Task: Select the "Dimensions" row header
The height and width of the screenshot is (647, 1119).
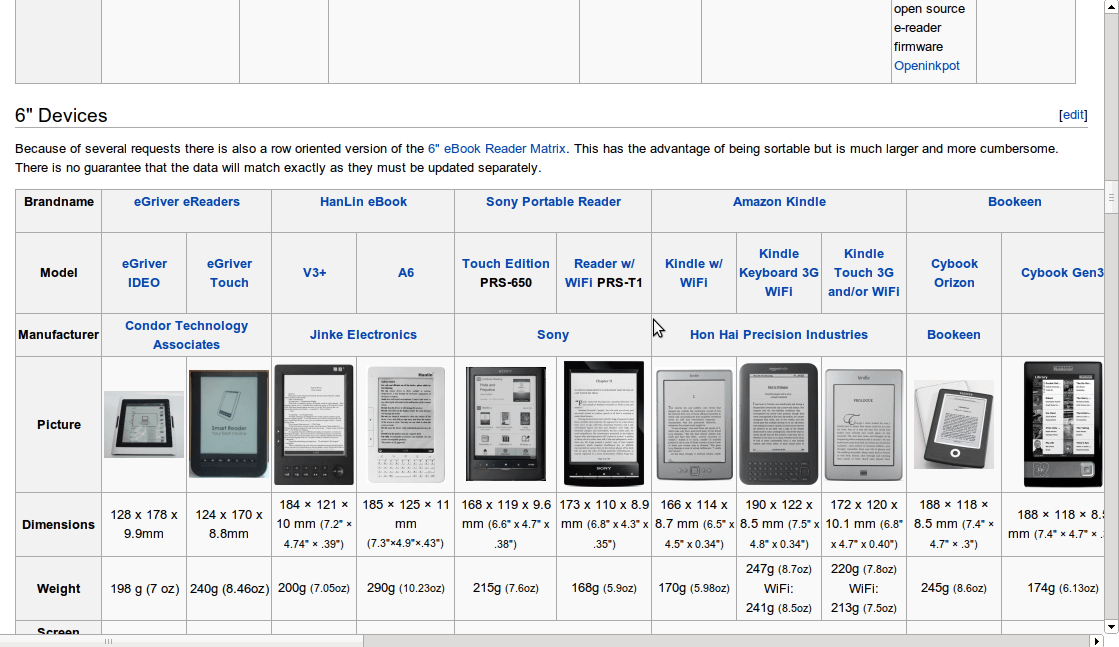Action: (x=59, y=524)
